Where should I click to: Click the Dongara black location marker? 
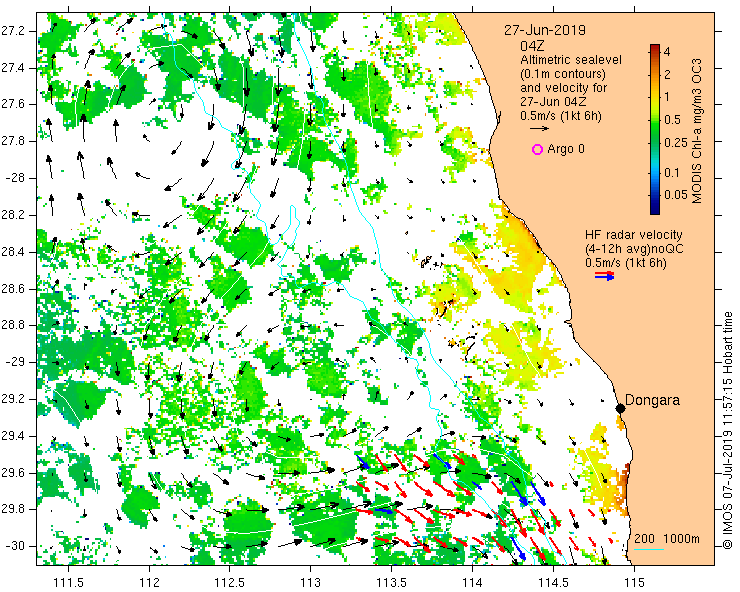point(621,408)
